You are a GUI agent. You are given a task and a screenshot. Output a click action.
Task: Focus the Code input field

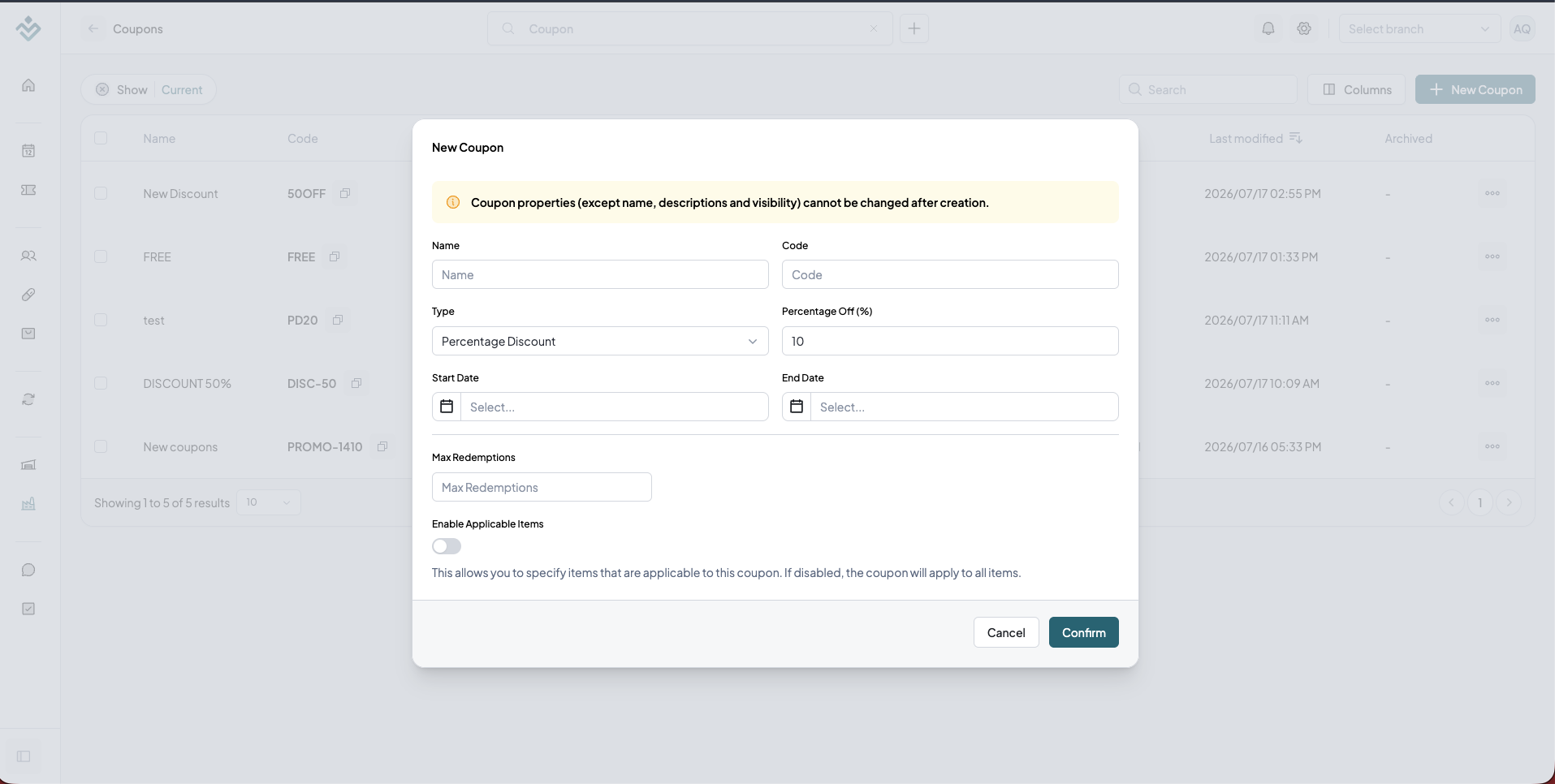[950, 274]
